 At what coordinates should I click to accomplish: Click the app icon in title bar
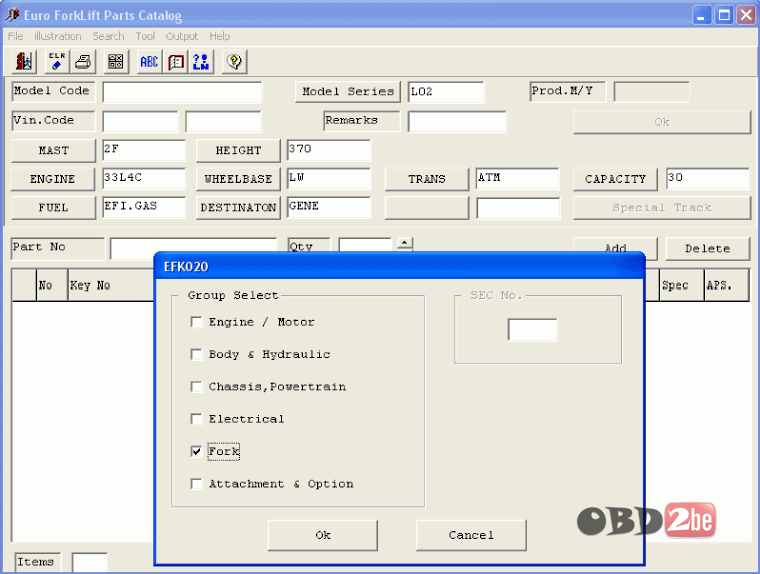[x=12, y=15]
